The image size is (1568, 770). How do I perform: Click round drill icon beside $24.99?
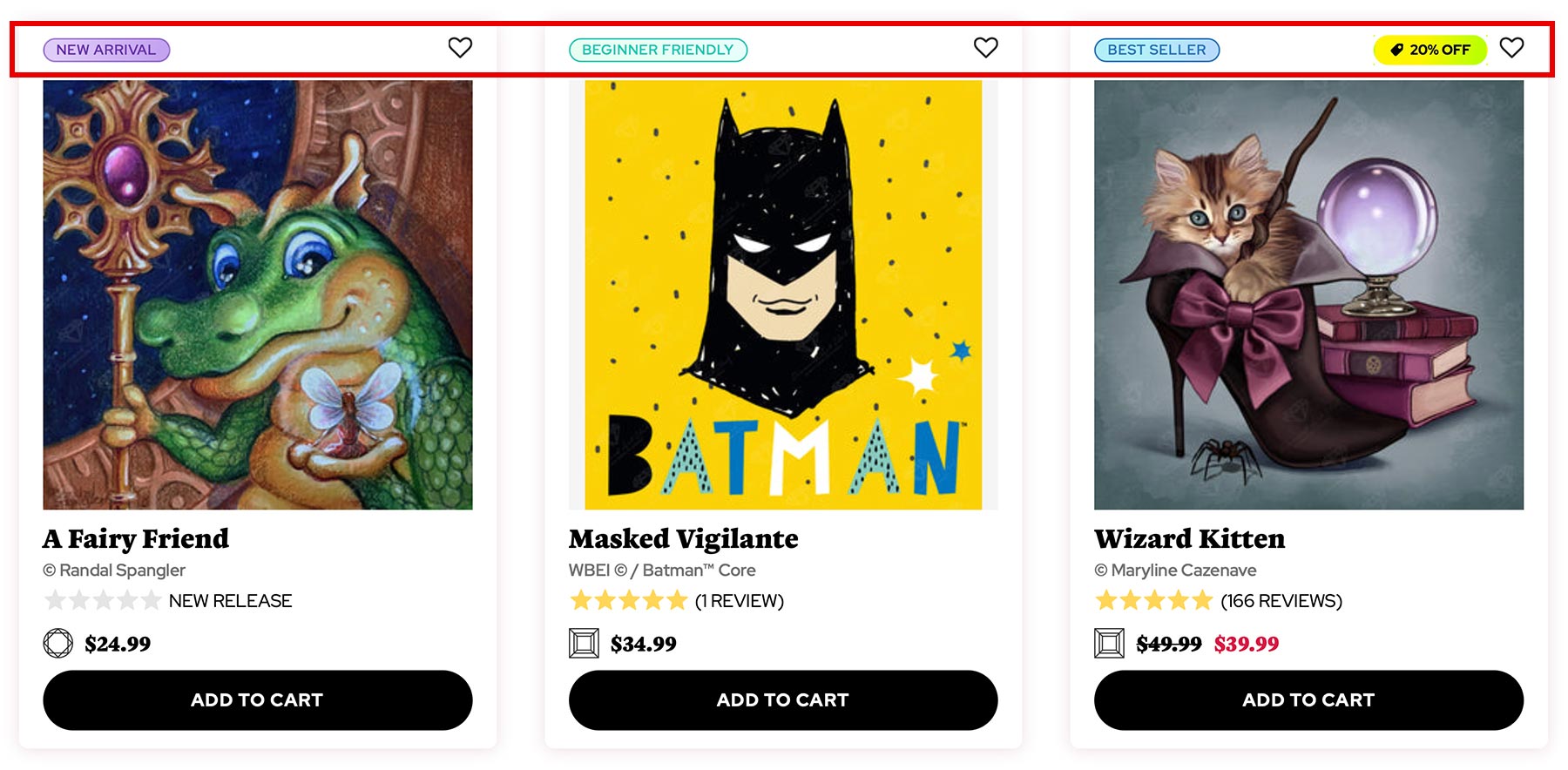click(58, 644)
